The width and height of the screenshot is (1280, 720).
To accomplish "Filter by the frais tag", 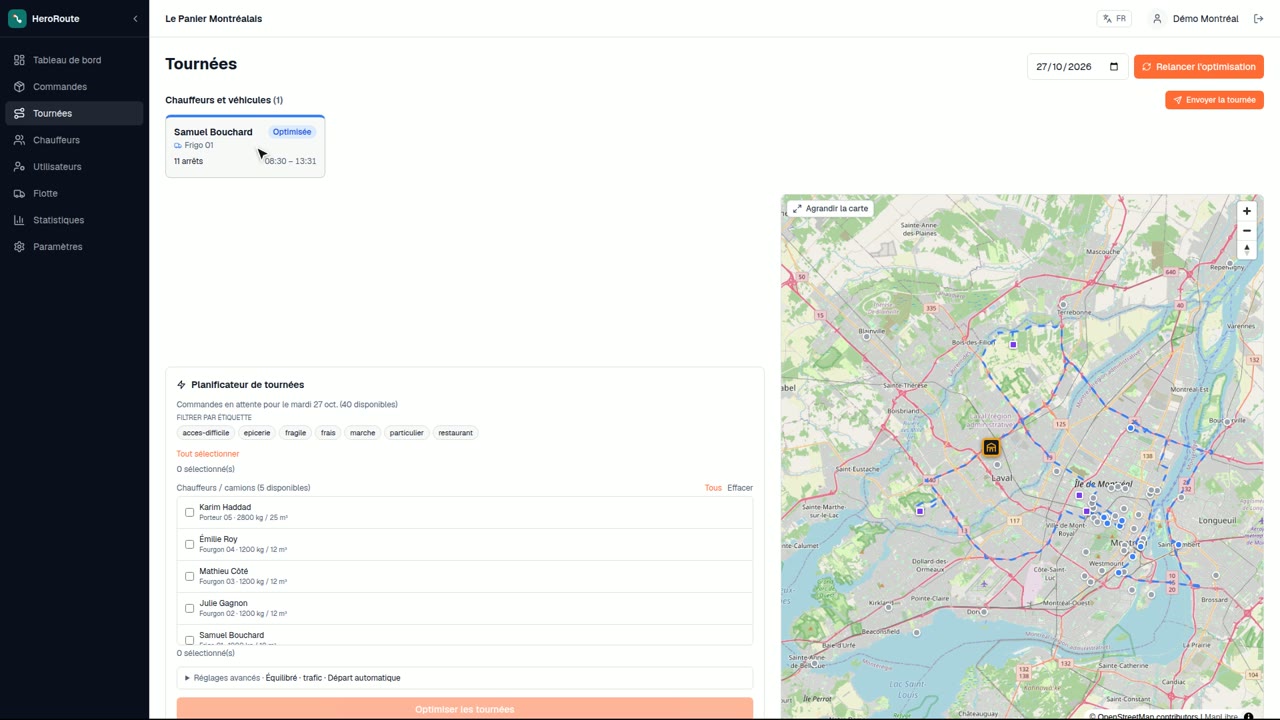I will (x=328, y=433).
